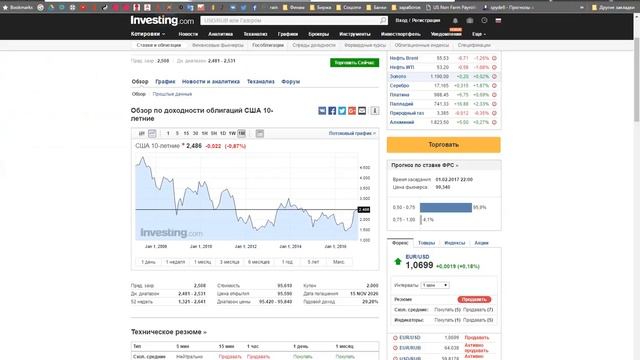Viewport: 640px width, 360px height.
Task: Select the 15 minute chart interval
Action: click(186, 133)
